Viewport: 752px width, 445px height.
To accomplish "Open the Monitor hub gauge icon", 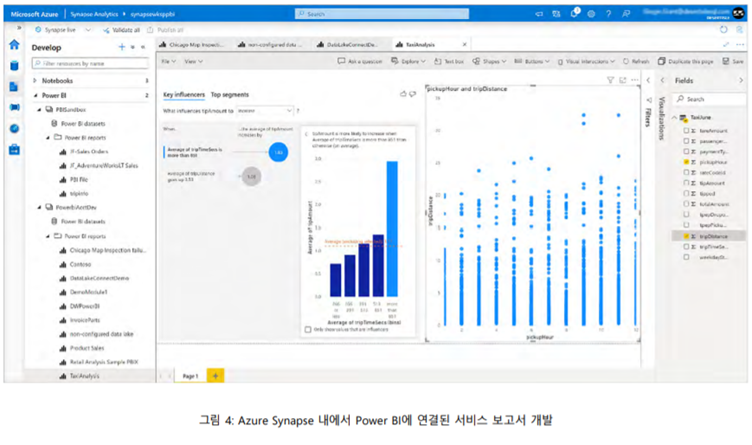I will [14, 129].
